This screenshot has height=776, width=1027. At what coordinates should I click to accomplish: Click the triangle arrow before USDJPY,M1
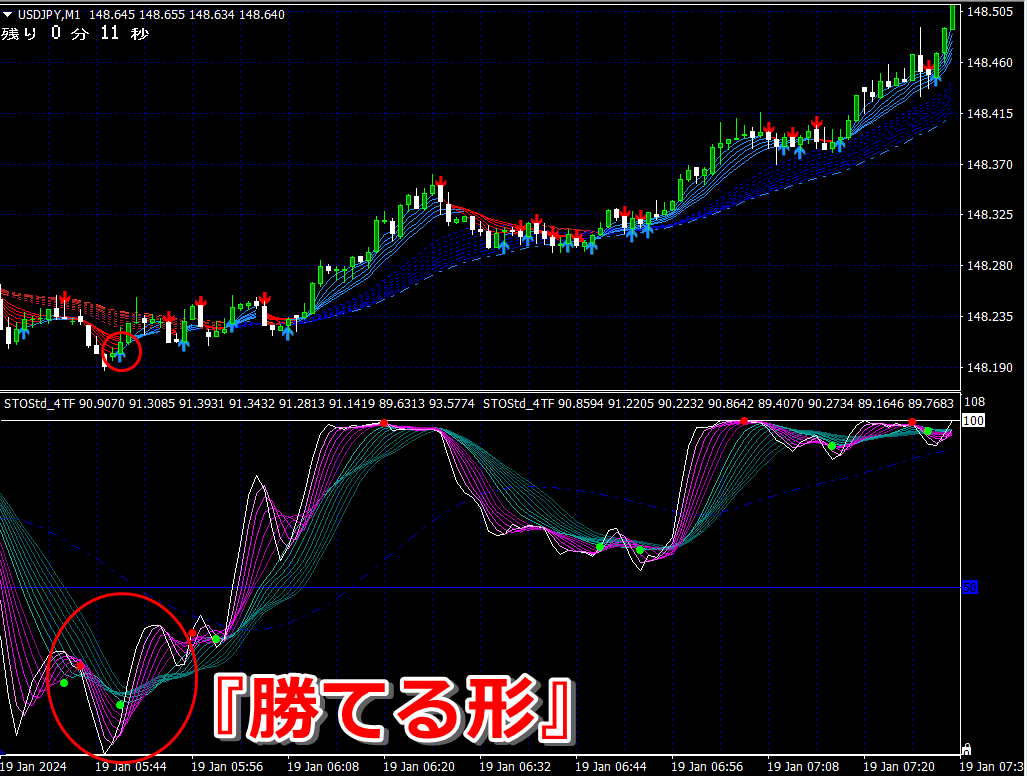click(x=8, y=14)
